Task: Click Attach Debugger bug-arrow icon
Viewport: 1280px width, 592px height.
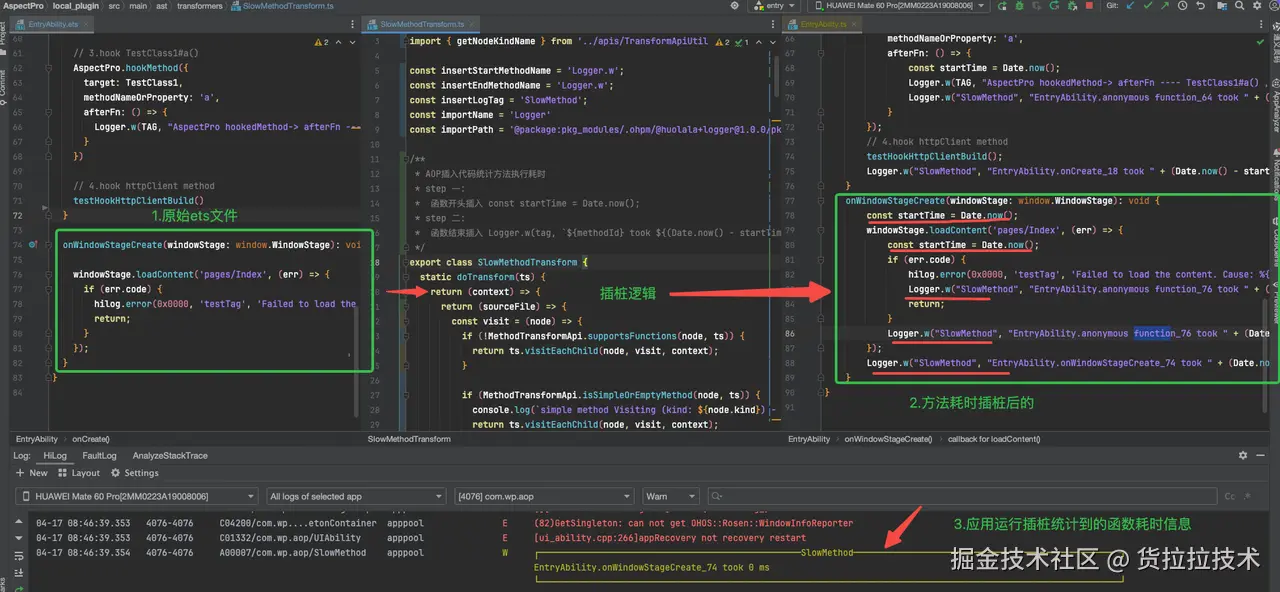Action: [1071, 6]
